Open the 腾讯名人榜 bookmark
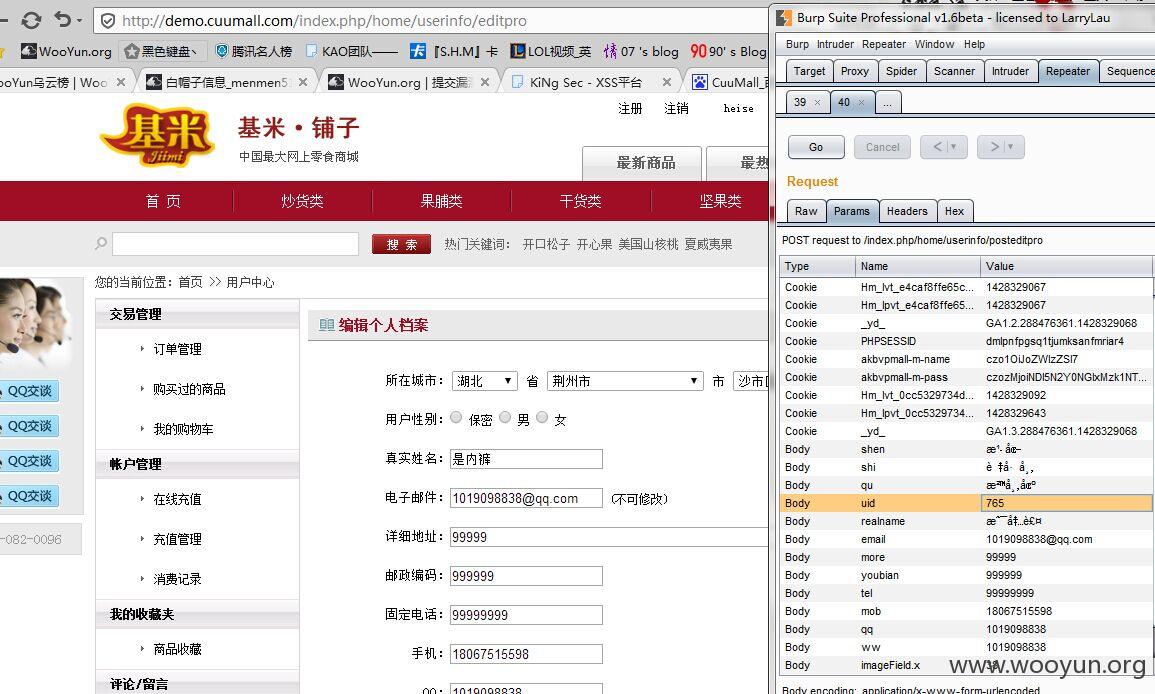Image resolution: width=1155 pixels, height=694 pixels. click(253, 51)
